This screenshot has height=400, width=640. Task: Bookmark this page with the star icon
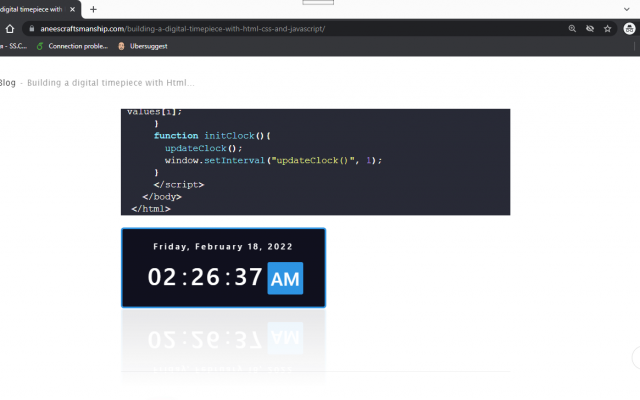coord(608,29)
